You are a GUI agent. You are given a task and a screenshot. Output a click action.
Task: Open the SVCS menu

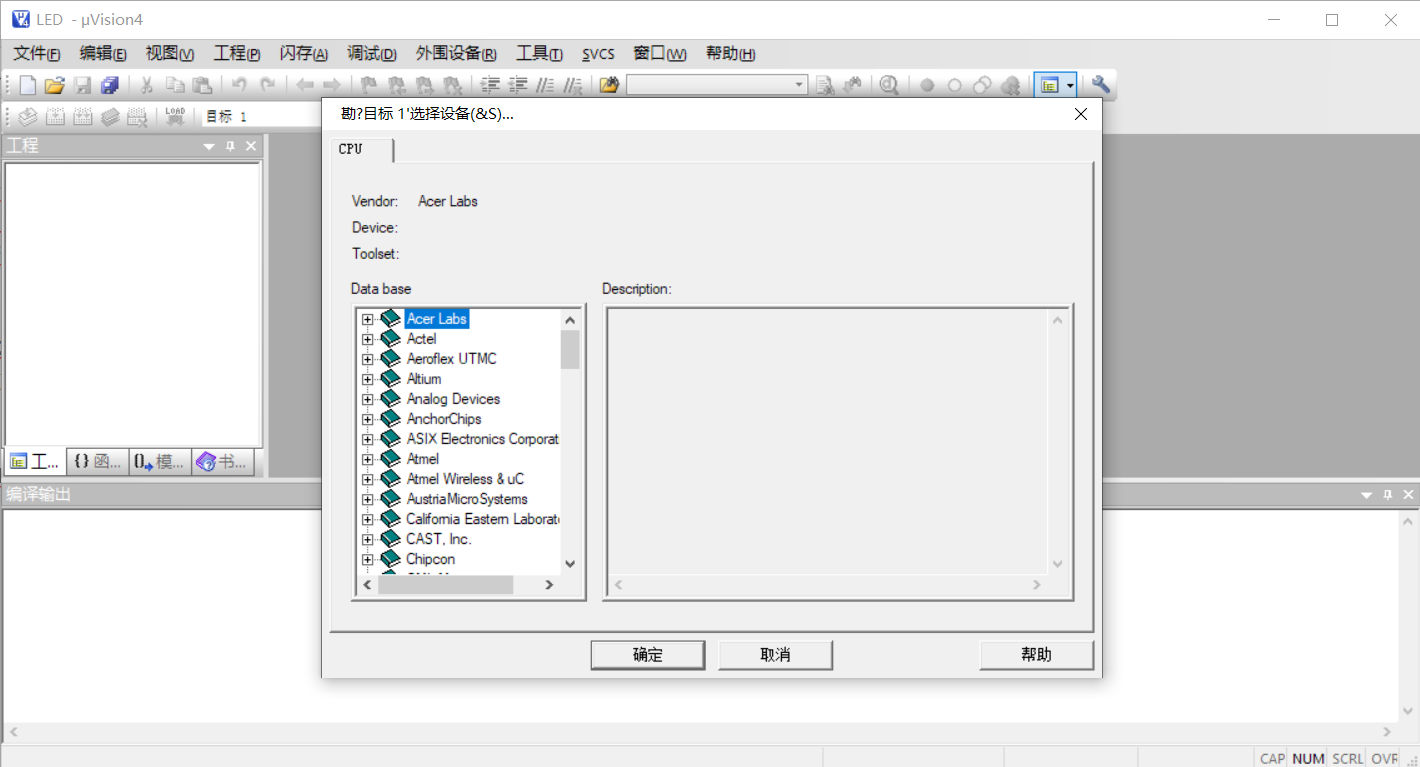pyautogui.click(x=599, y=54)
